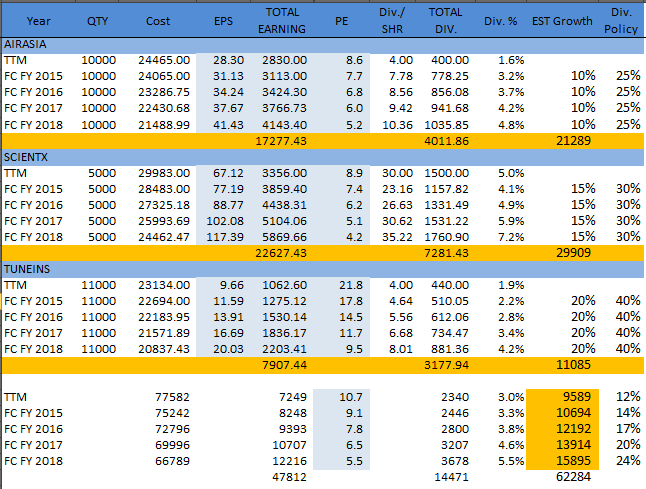Select the orange cell 9589
Image resolution: width=646 pixels, height=489 pixels.
577,397
